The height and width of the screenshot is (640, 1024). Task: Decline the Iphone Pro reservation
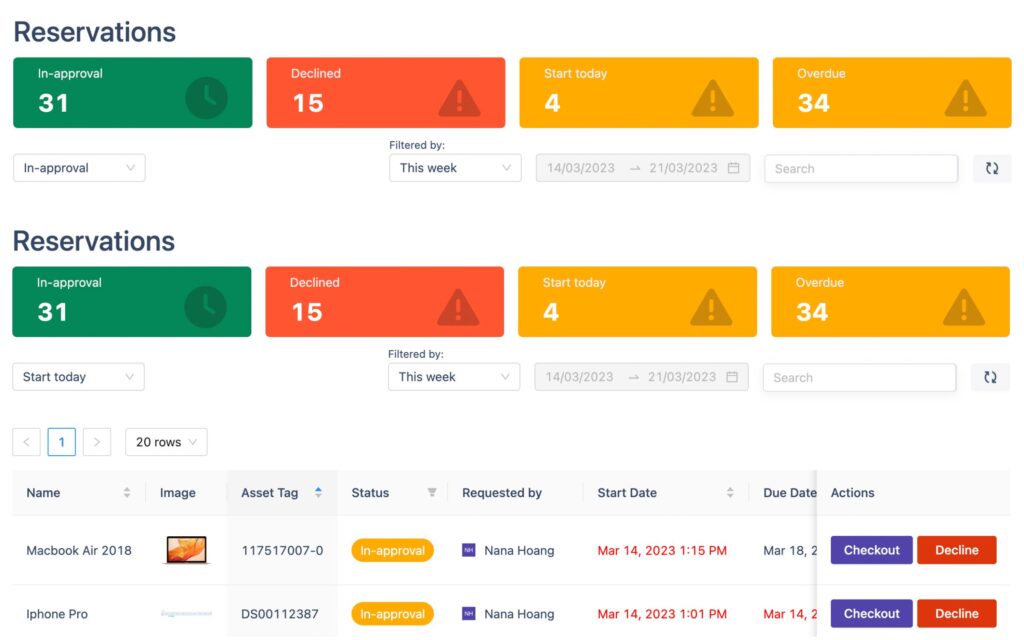coord(956,613)
